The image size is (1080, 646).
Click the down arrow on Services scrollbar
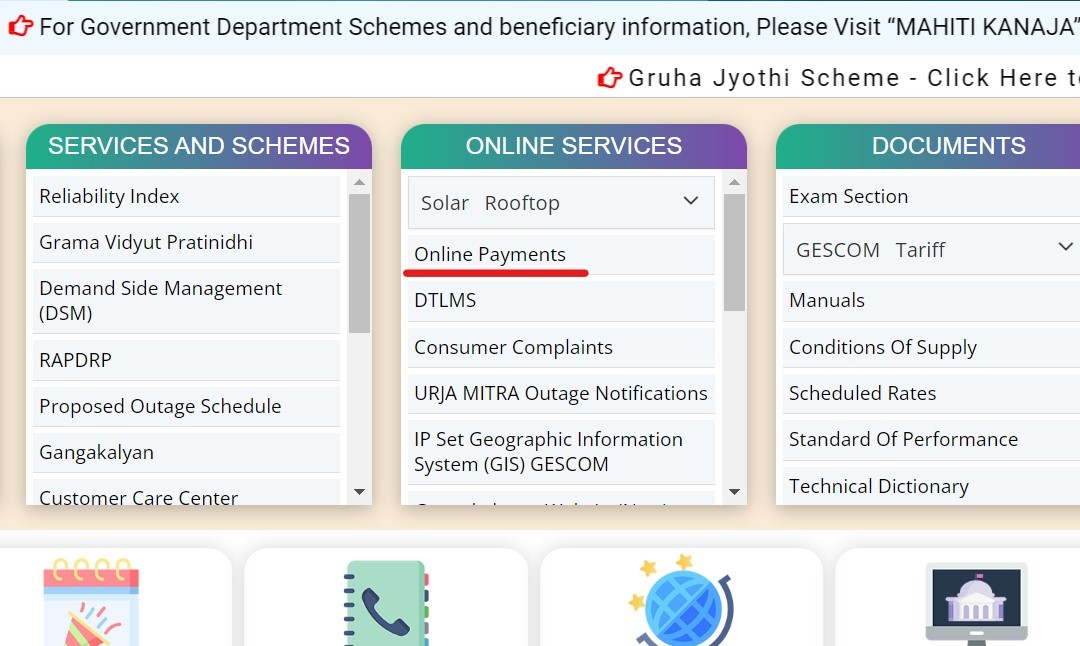359,492
